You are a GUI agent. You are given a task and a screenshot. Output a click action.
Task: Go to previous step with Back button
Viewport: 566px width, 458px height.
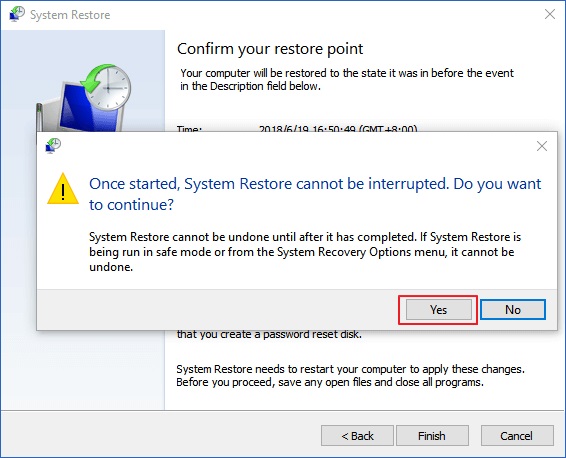pos(357,436)
